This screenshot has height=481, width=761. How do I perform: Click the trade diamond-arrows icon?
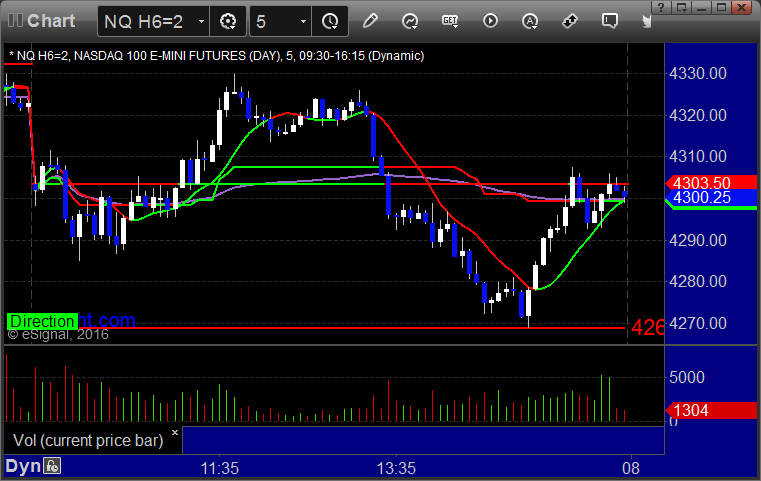pyautogui.click(x=569, y=21)
